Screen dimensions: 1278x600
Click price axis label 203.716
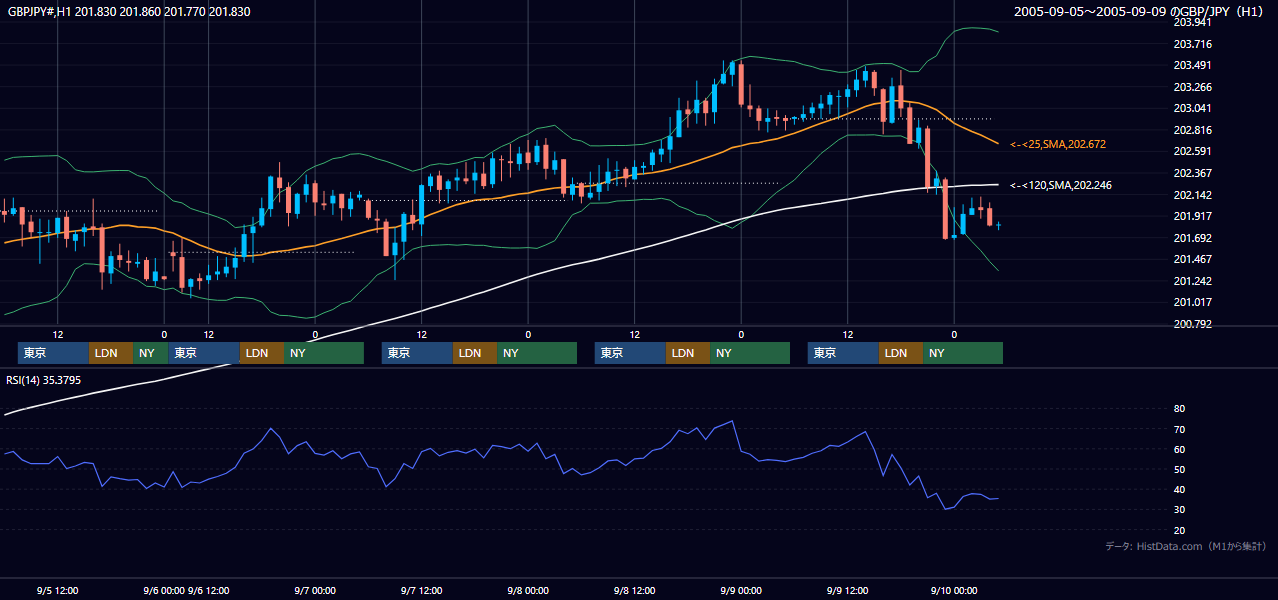[1192, 44]
